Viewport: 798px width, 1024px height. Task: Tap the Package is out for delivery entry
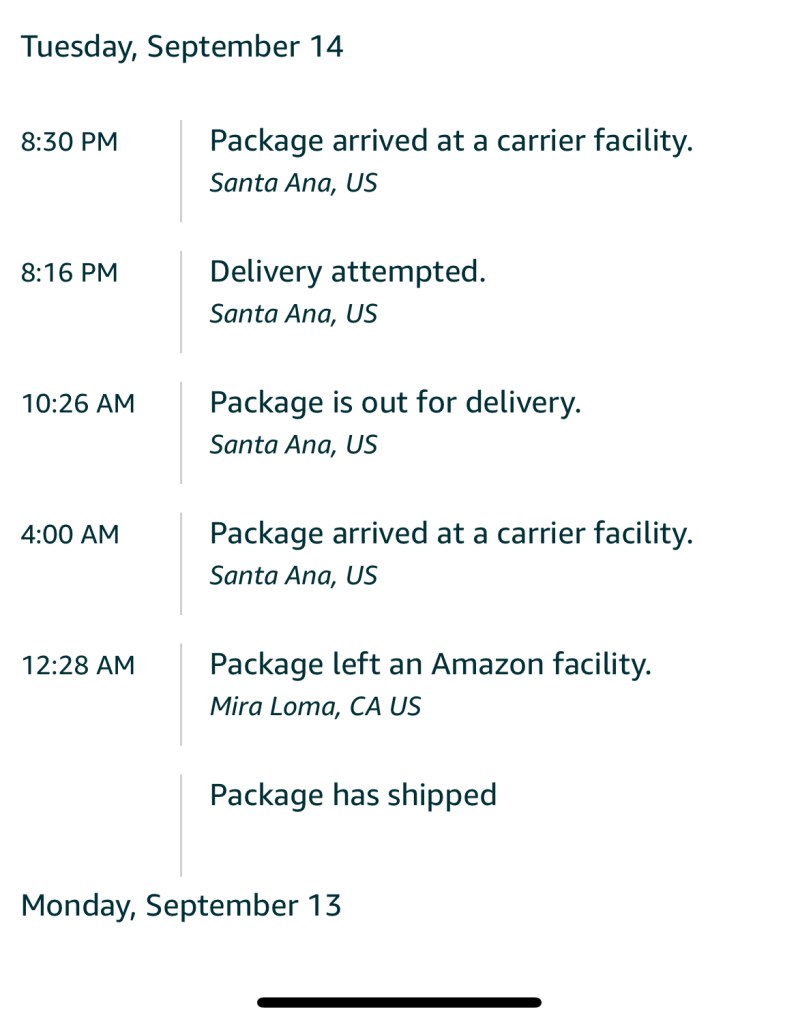pos(395,403)
